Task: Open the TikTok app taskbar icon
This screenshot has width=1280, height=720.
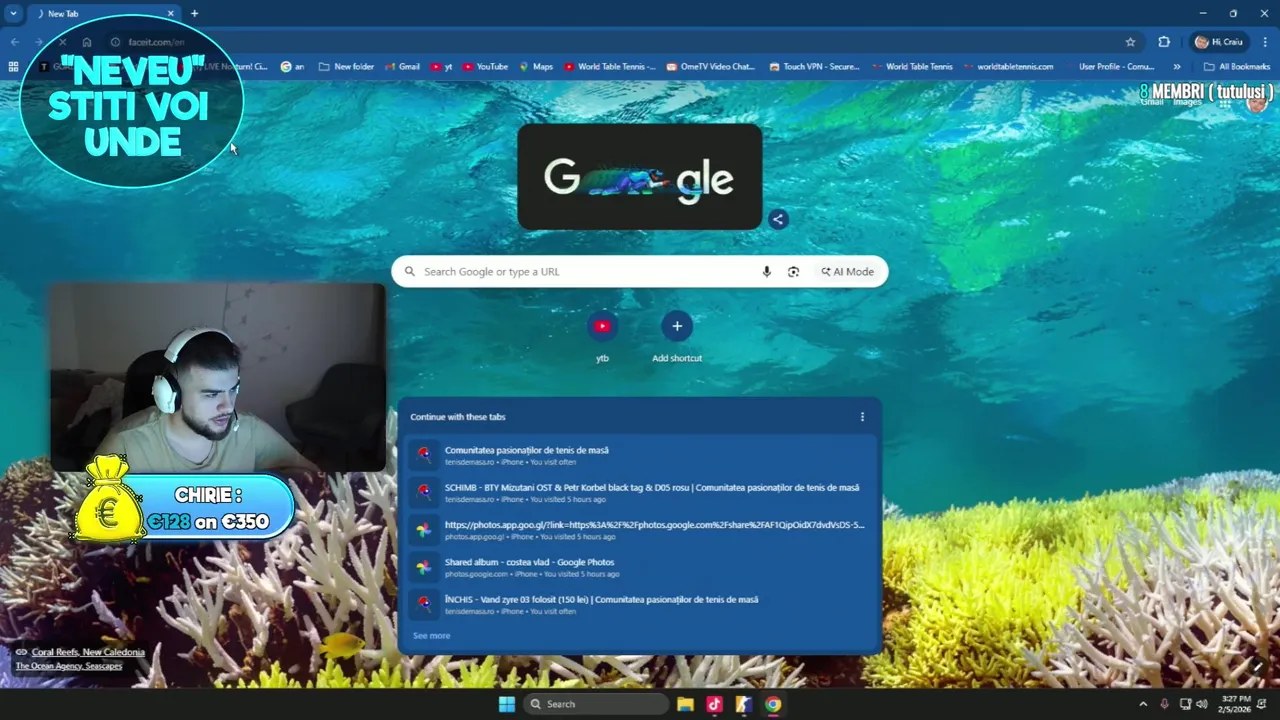Action: [714, 704]
